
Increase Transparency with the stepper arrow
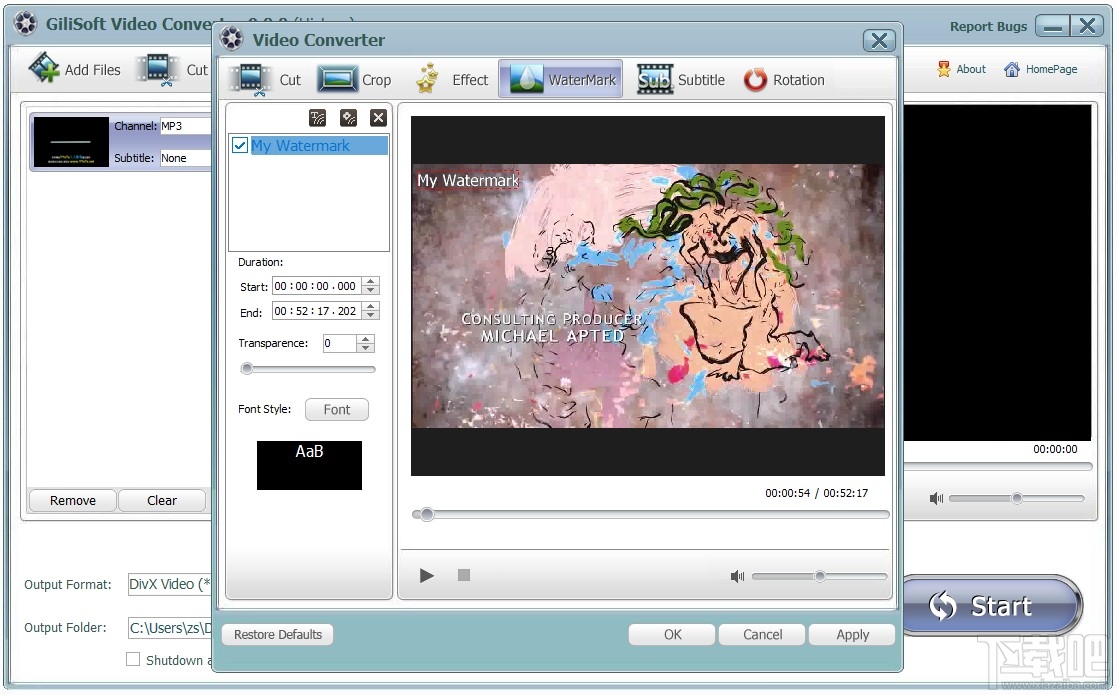tap(366, 338)
